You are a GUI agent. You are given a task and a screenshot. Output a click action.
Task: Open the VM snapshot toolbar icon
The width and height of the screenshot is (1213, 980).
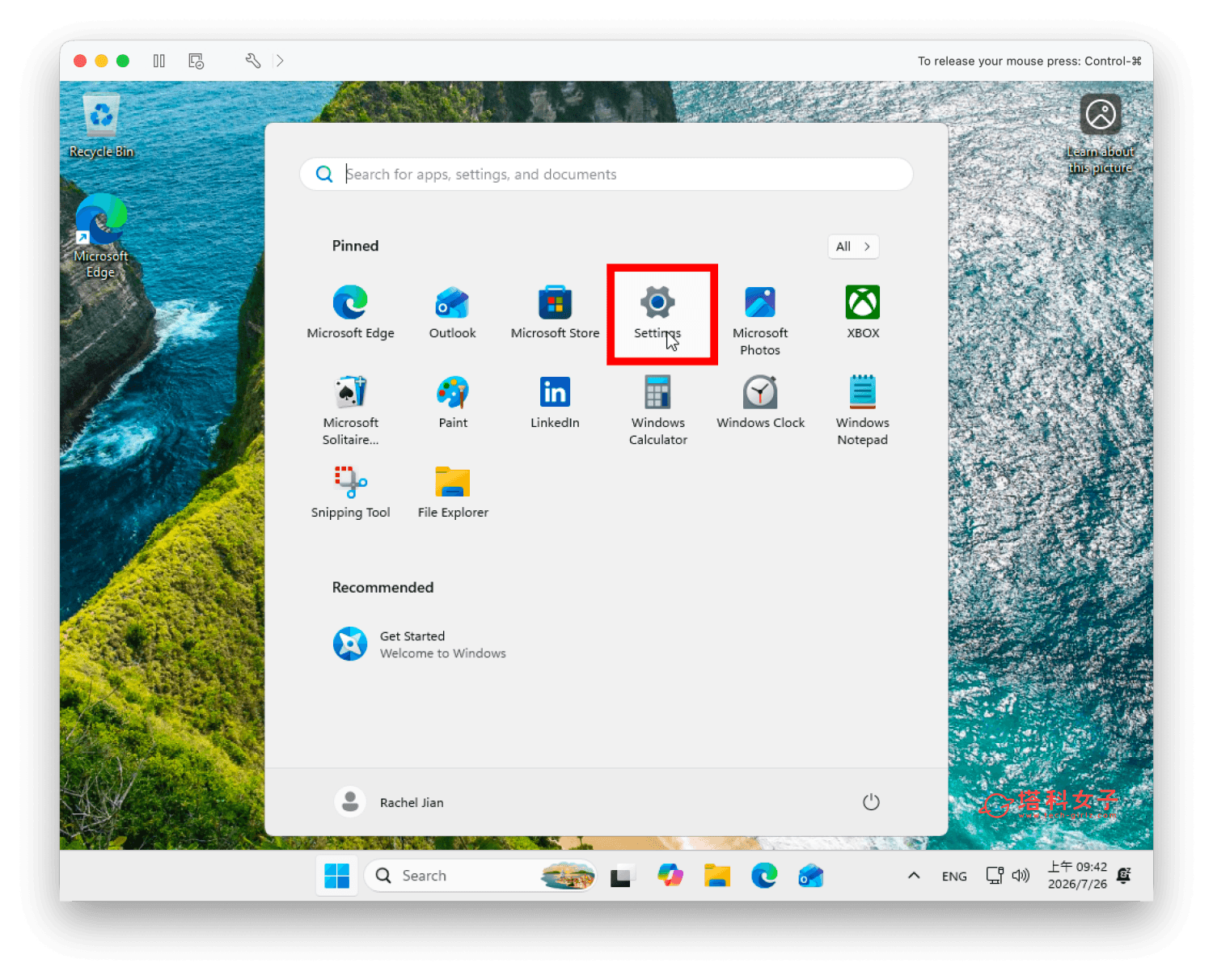pyautogui.click(x=197, y=61)
